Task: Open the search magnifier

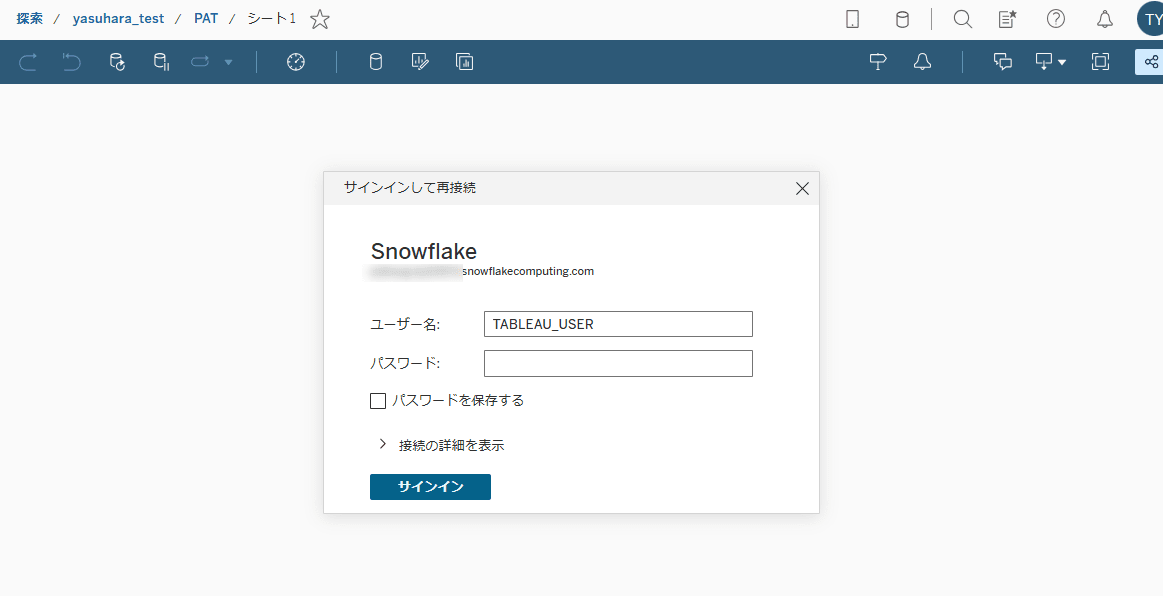Action: click(x=963, y=19)
